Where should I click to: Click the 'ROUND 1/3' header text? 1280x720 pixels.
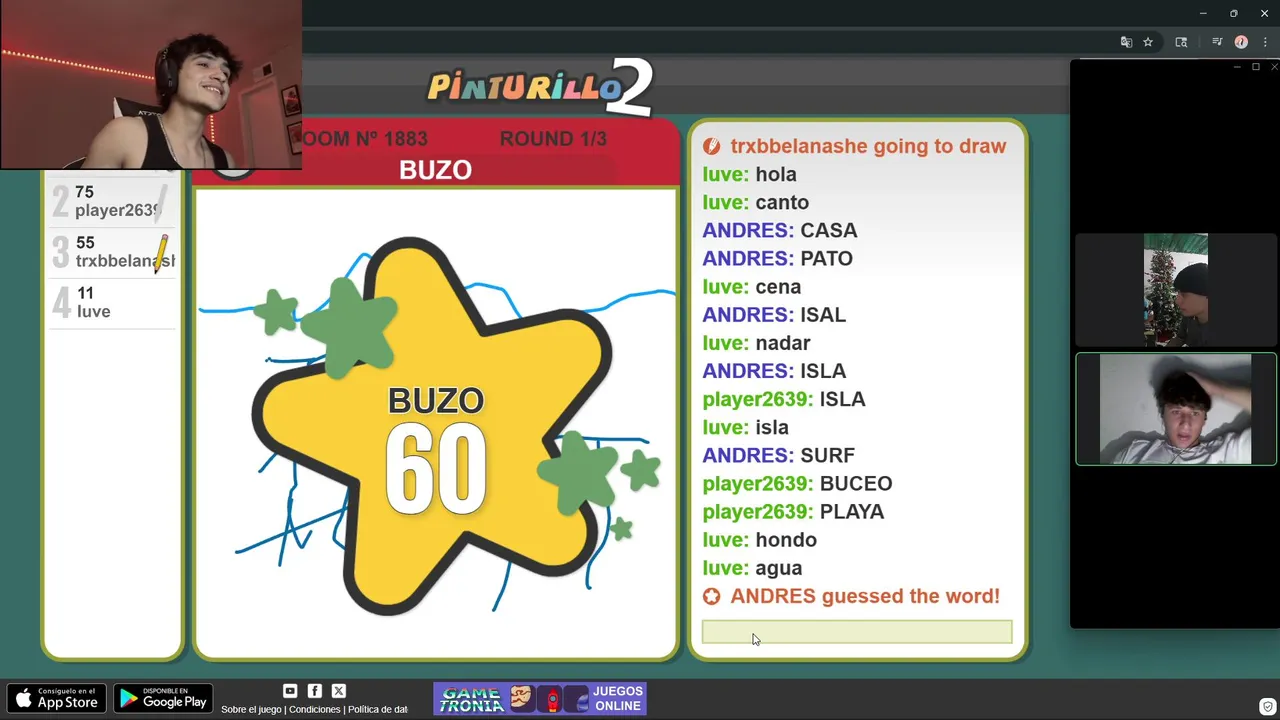click(553, 139)
